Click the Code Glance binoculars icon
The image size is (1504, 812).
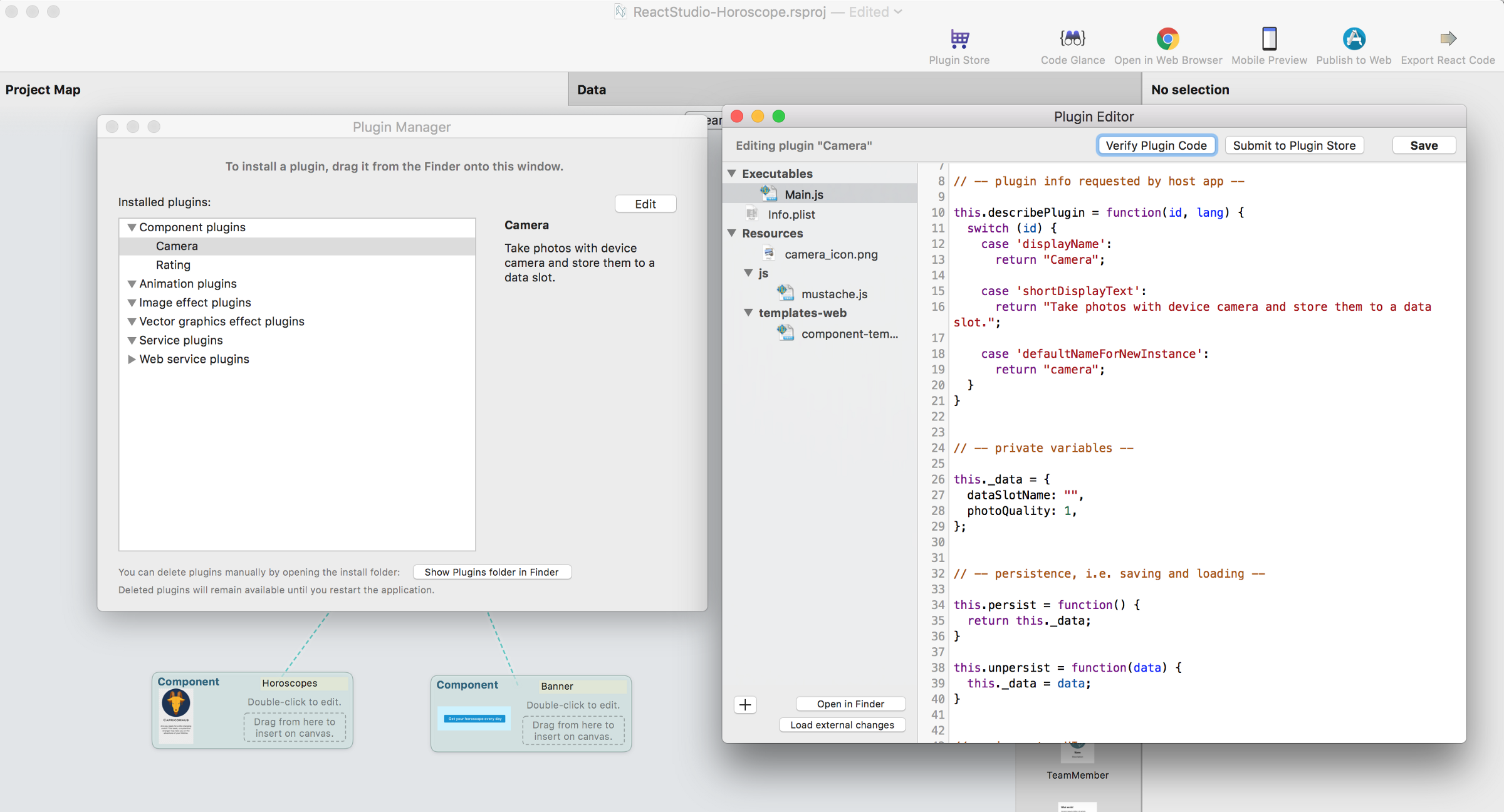1072,39
